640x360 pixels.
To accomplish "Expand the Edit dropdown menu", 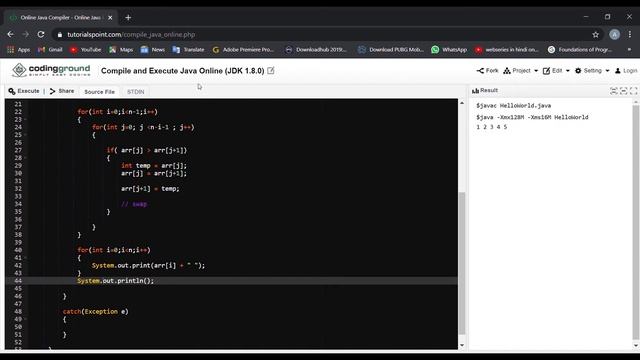I will [x=556, y=71].
